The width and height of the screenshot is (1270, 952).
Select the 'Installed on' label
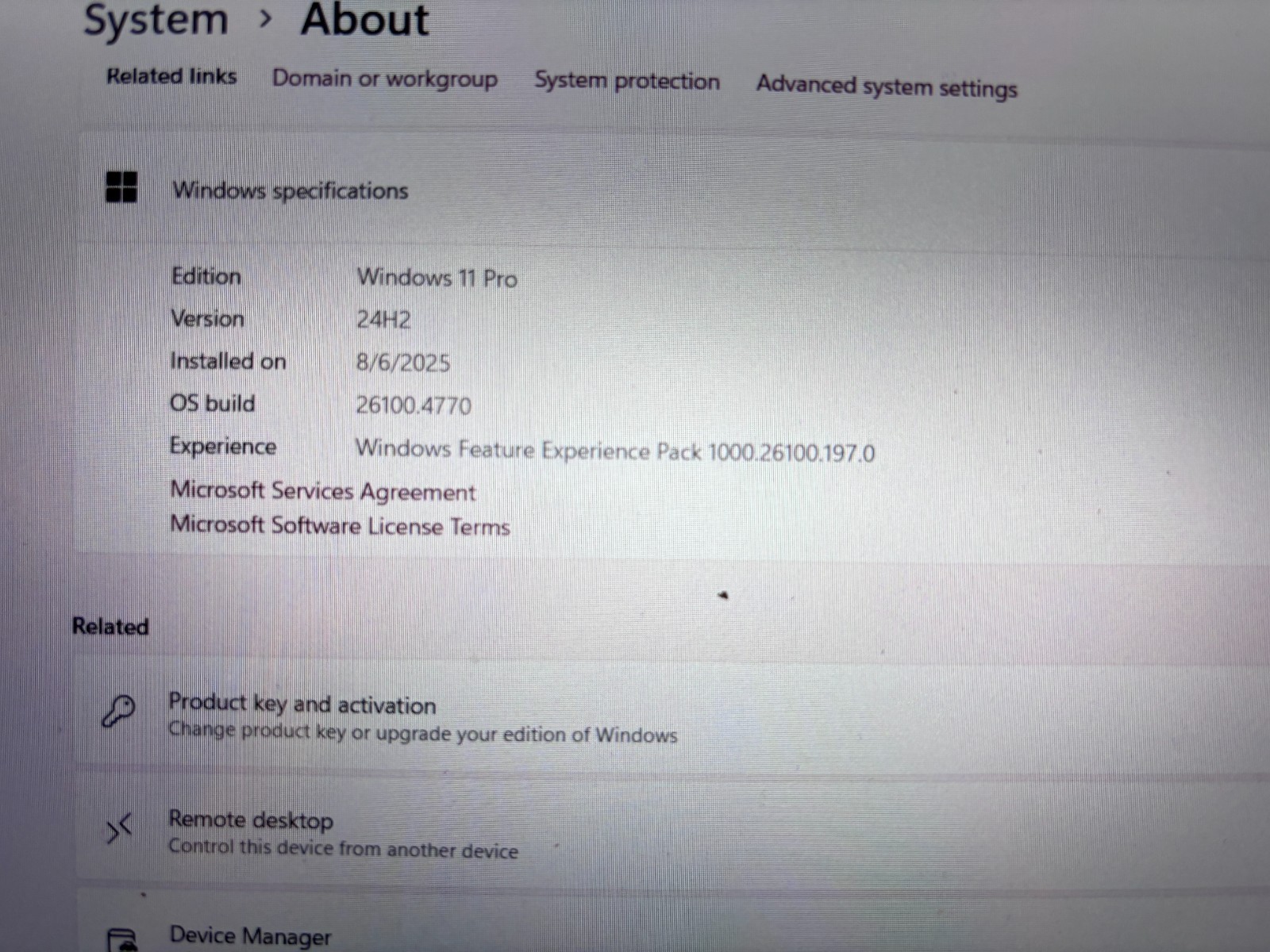click(228, 361)
